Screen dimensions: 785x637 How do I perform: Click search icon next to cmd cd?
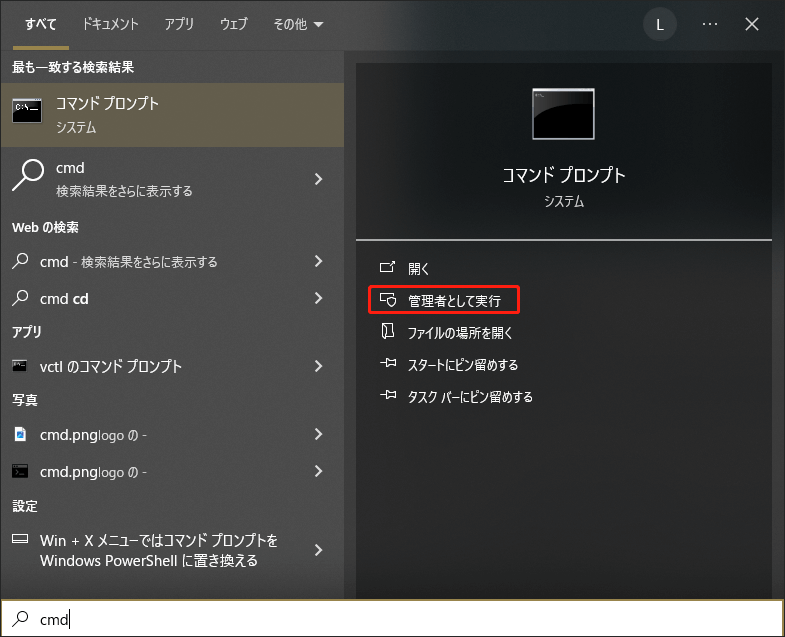(x=20, y=298)
